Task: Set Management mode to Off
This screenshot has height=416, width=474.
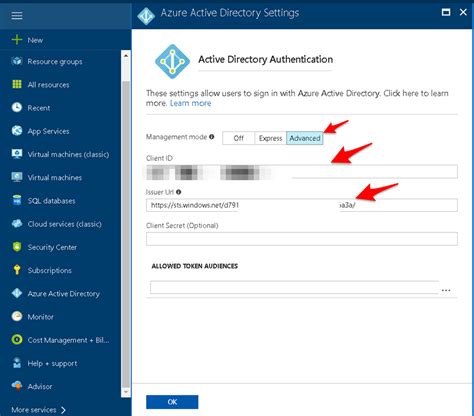Action: (238, 138)
